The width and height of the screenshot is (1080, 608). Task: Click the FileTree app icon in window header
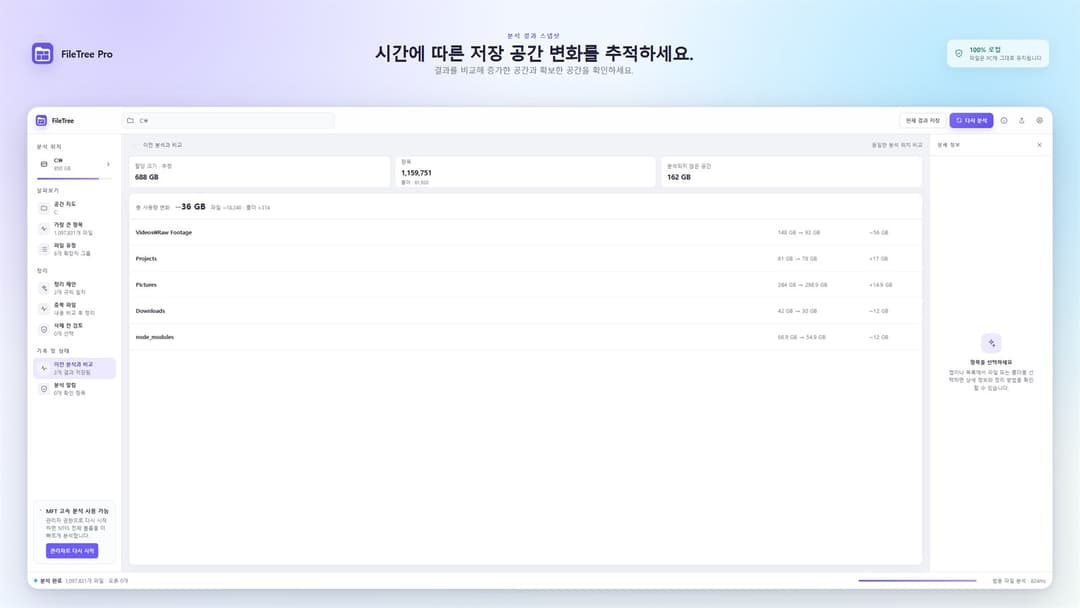(41, 120)
